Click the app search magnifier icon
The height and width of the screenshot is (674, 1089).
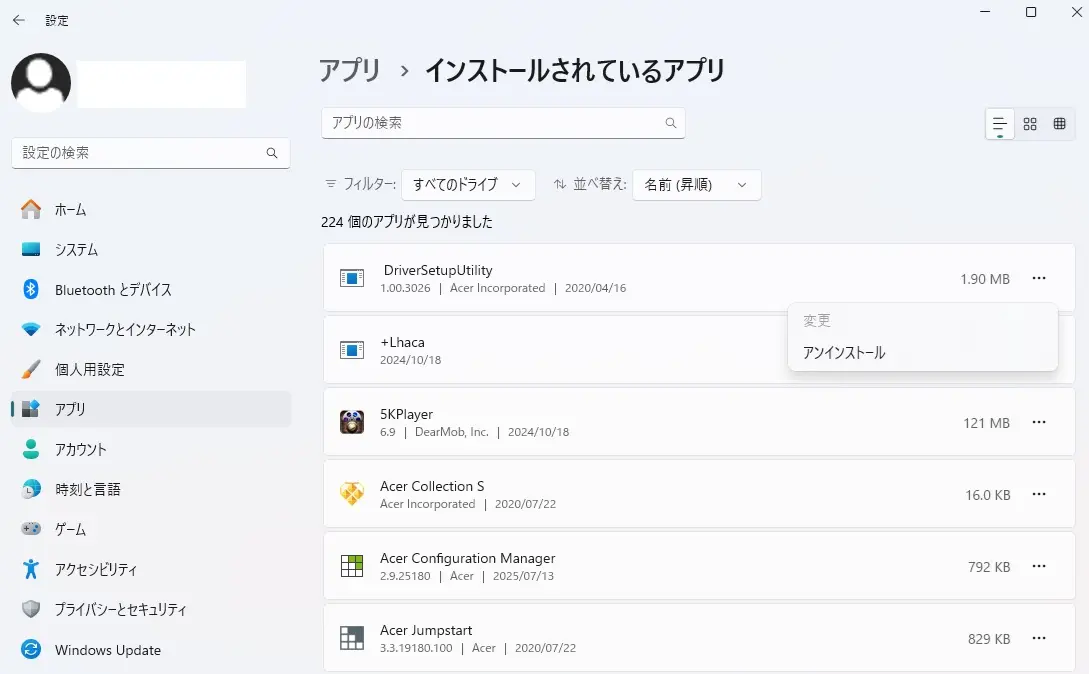[670, 123]
